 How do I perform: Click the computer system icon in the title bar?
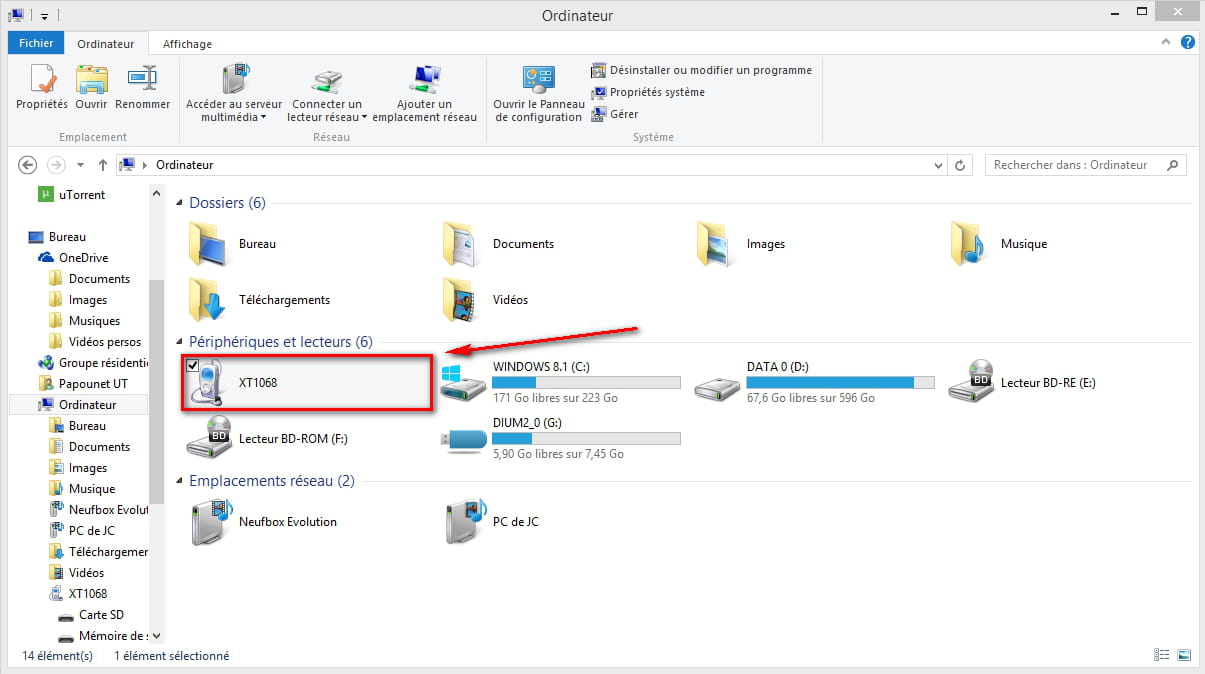pos(17,16)
